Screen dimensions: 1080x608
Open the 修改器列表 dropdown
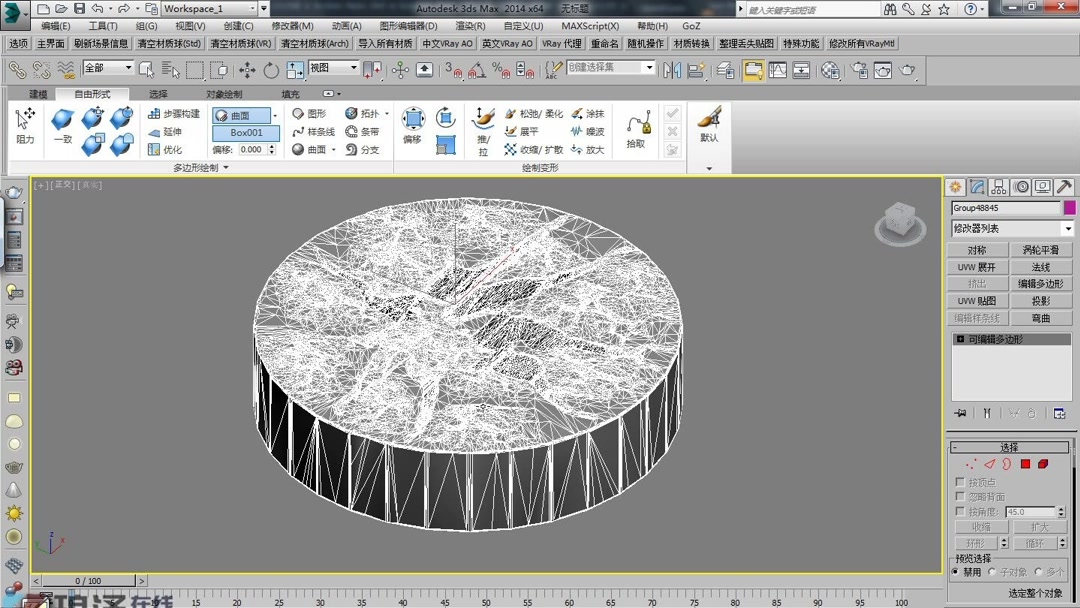(x=1010, y=228)
